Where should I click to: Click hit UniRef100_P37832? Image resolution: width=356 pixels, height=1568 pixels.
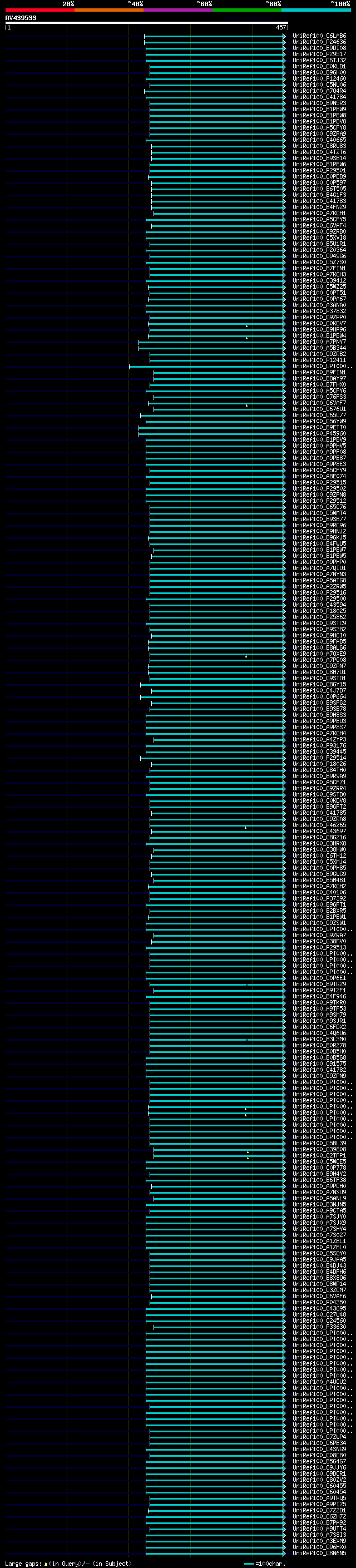click(x=319, y=311)
